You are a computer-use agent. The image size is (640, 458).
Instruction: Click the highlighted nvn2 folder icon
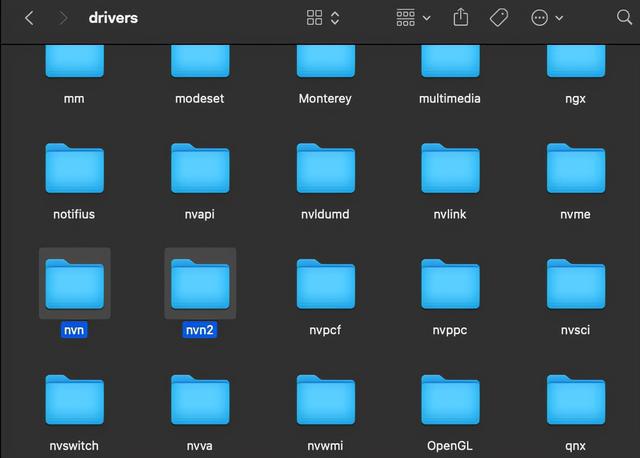pyautogui.click(x=200, y=284)
